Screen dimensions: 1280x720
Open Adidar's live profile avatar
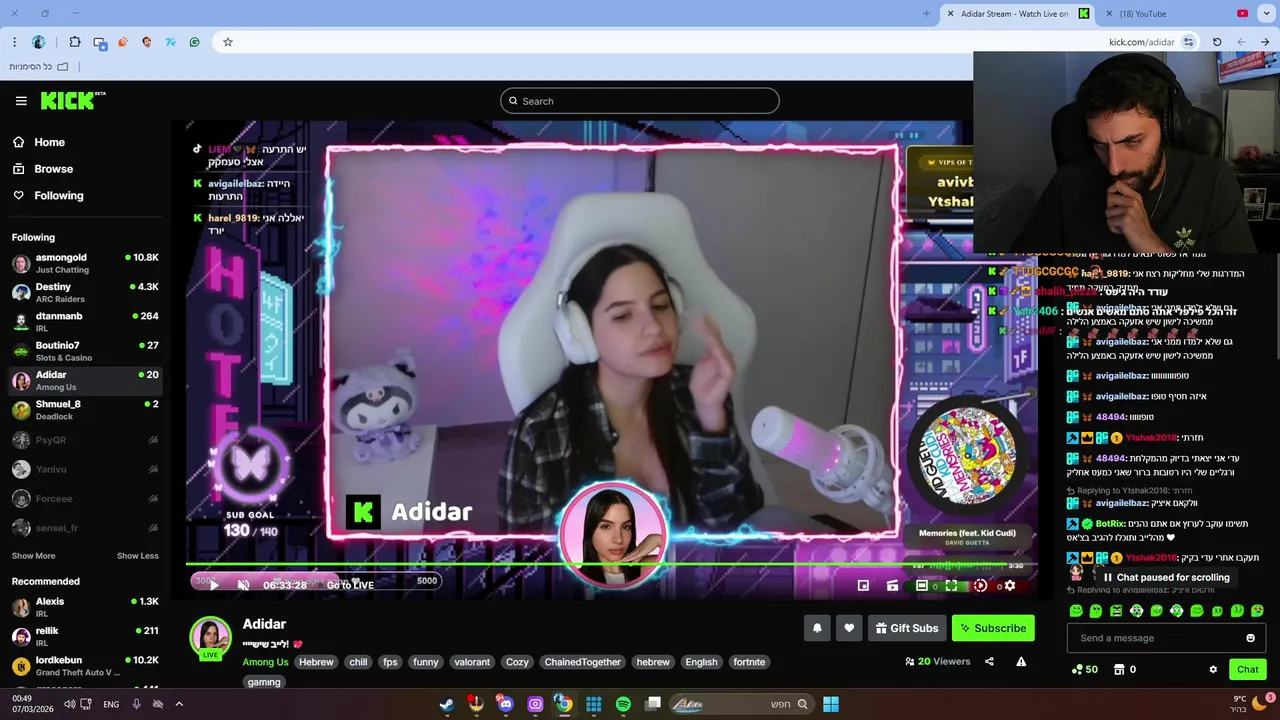point(211,639)
